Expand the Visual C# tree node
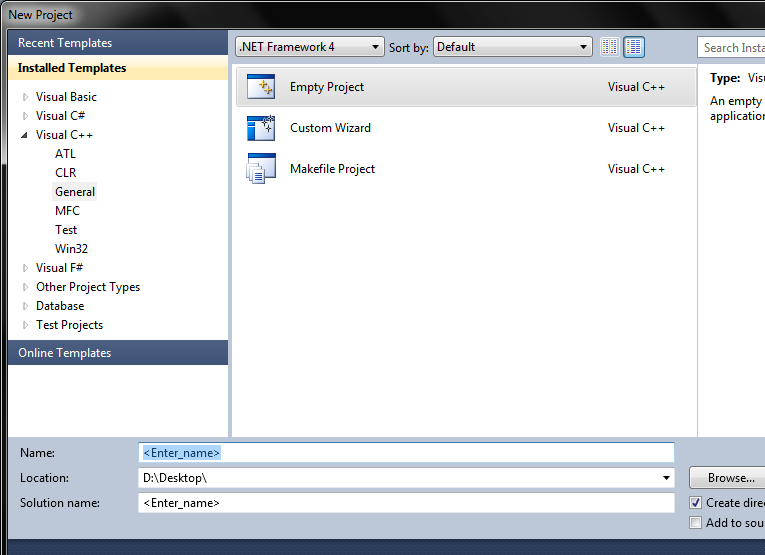Screen dimensions: 765x555 25,116
